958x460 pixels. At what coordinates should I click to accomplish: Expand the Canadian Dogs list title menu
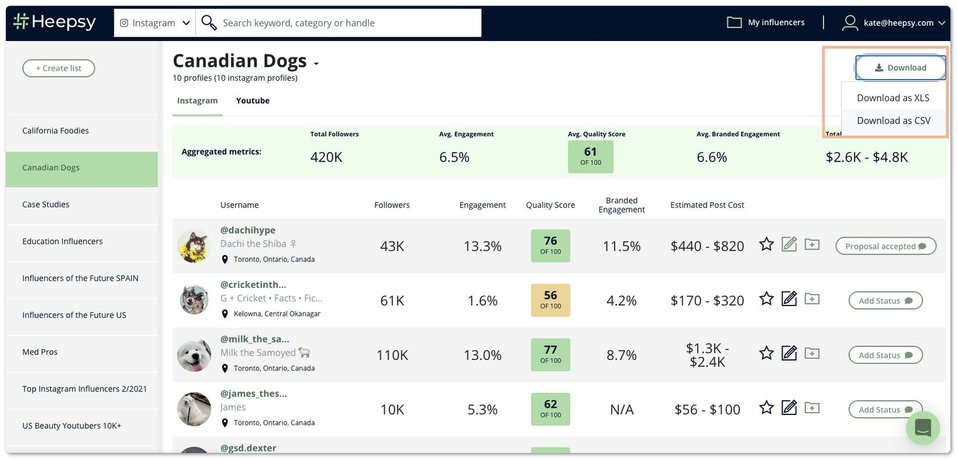(x=316, y=64)
